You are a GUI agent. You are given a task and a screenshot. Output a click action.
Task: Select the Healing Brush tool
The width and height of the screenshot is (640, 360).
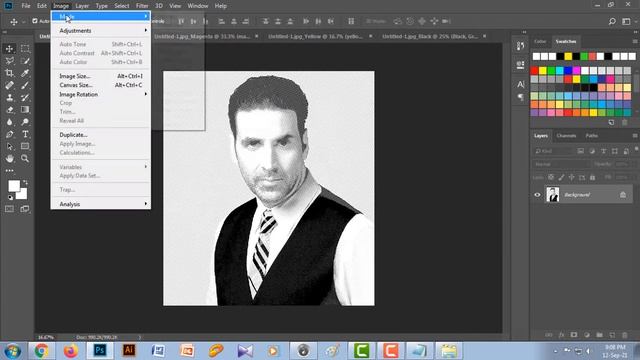(9, 85)
